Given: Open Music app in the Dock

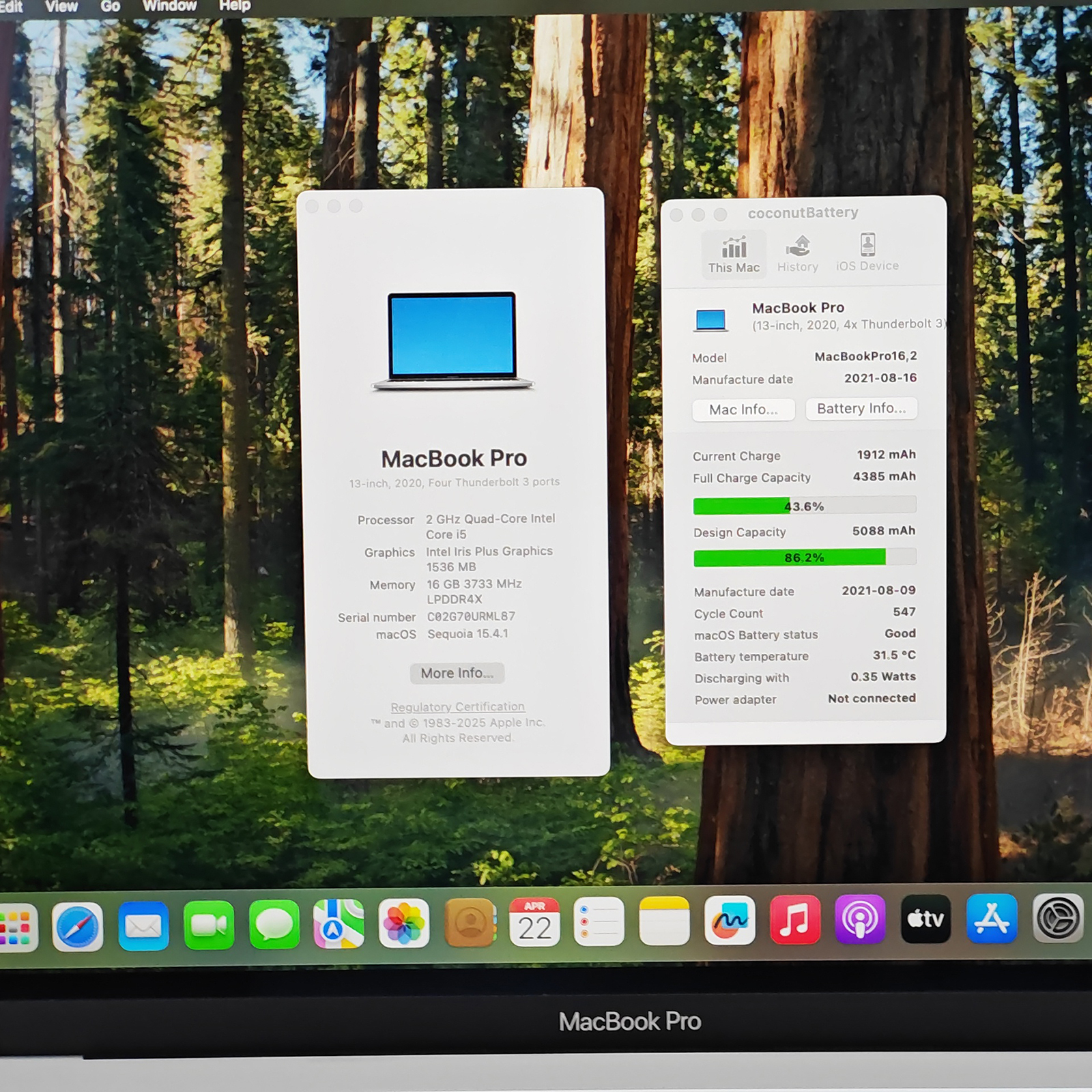Looking at the screenshot, I should [x=795, y=920].
